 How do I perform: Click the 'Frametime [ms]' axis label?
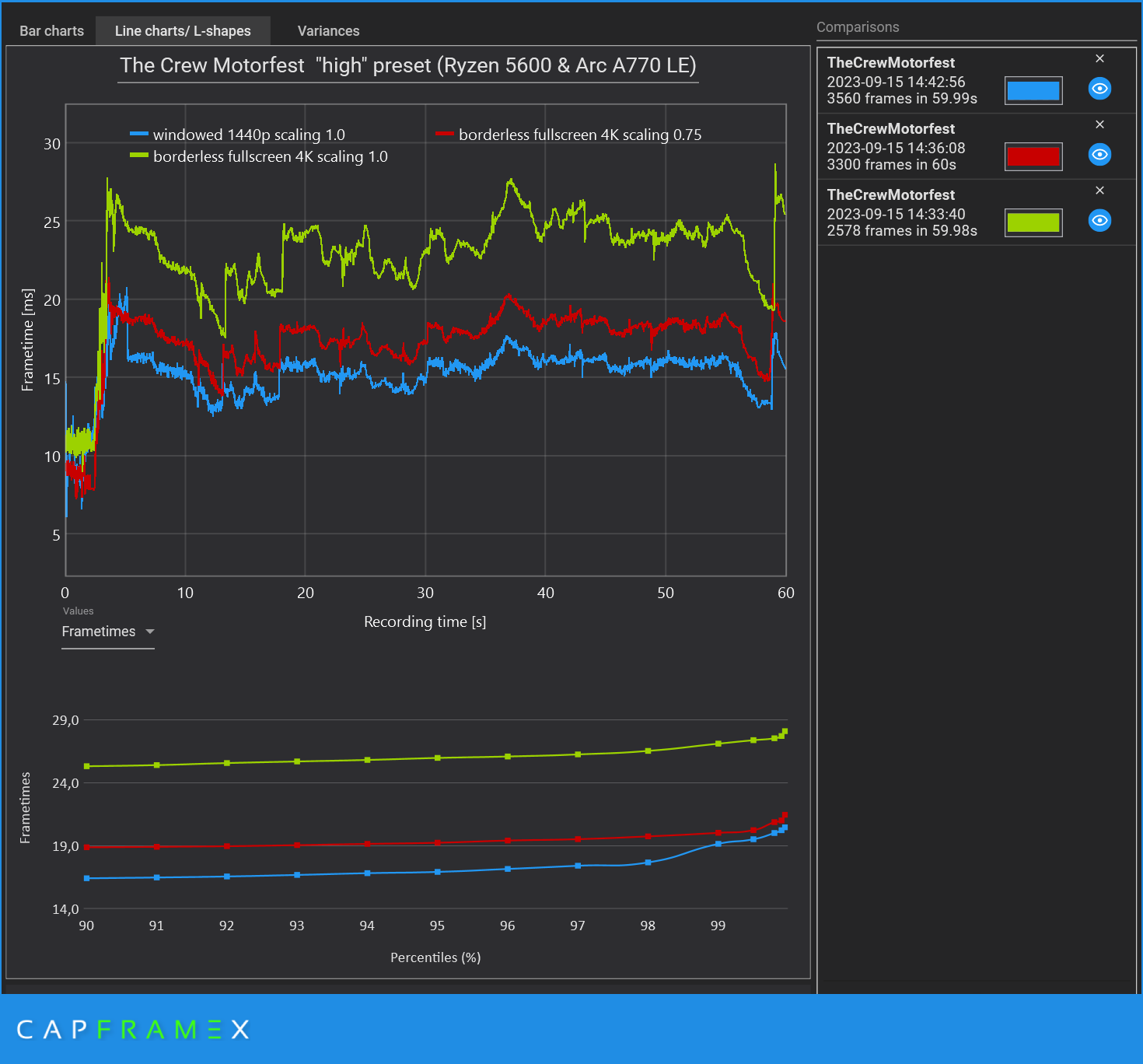point(27,340)
